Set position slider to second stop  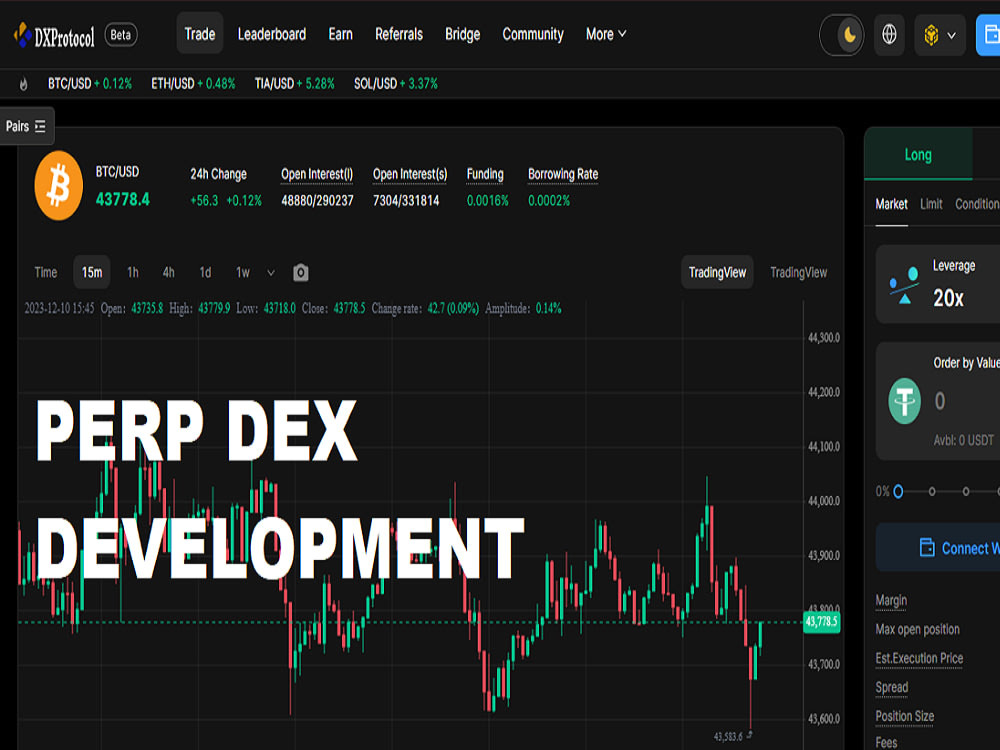[x=932, y=492]
